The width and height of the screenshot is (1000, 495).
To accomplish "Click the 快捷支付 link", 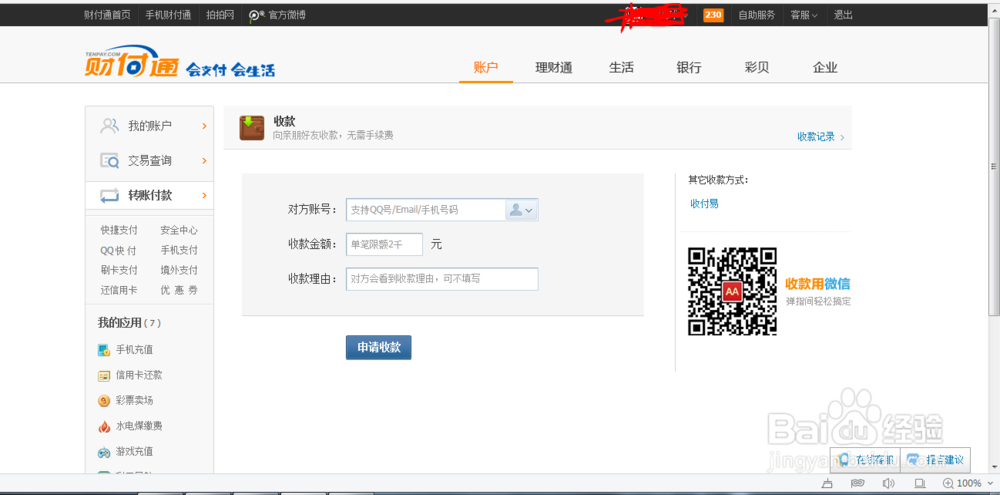I will pos(119,230).
